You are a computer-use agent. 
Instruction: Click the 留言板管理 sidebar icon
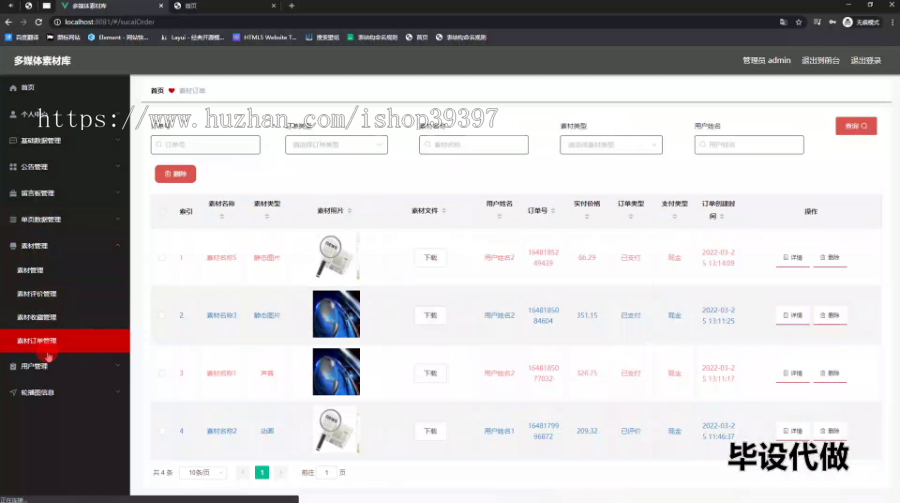pos(13,194)
